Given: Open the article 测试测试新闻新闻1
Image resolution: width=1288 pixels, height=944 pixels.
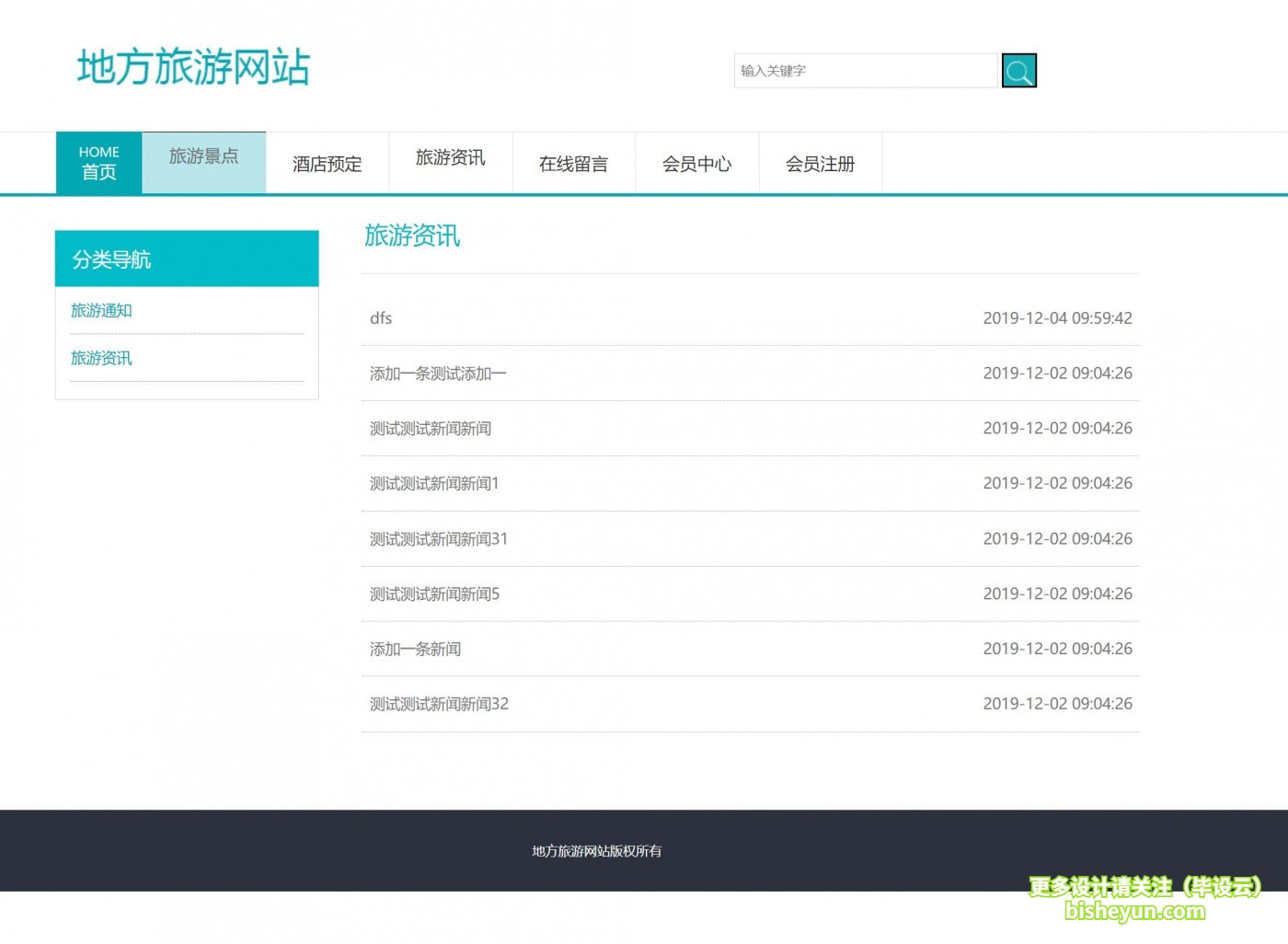Looking at the screenshot, I should (434, 483).
